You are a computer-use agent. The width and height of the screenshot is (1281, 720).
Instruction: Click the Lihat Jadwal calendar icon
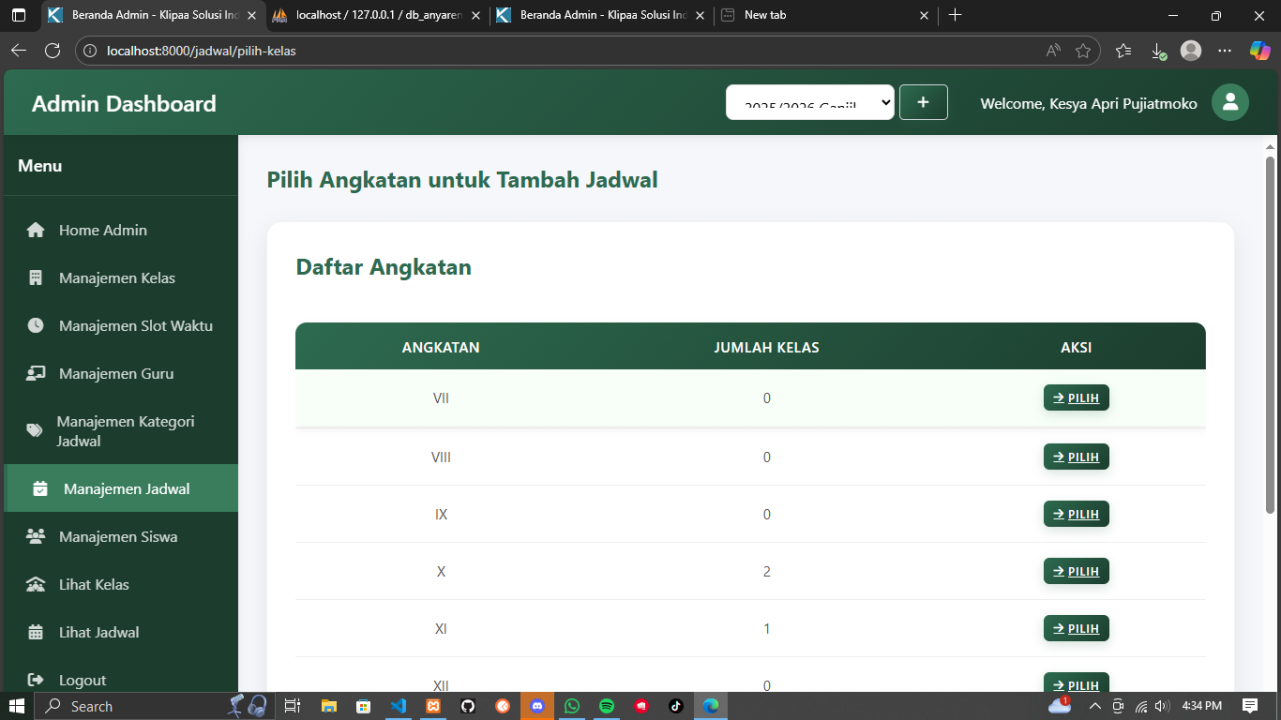[x=36, y=632]
